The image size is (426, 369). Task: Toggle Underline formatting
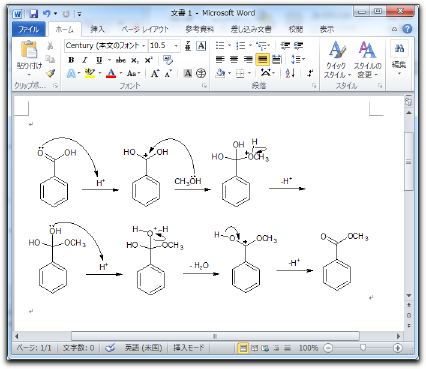point(99,60)
